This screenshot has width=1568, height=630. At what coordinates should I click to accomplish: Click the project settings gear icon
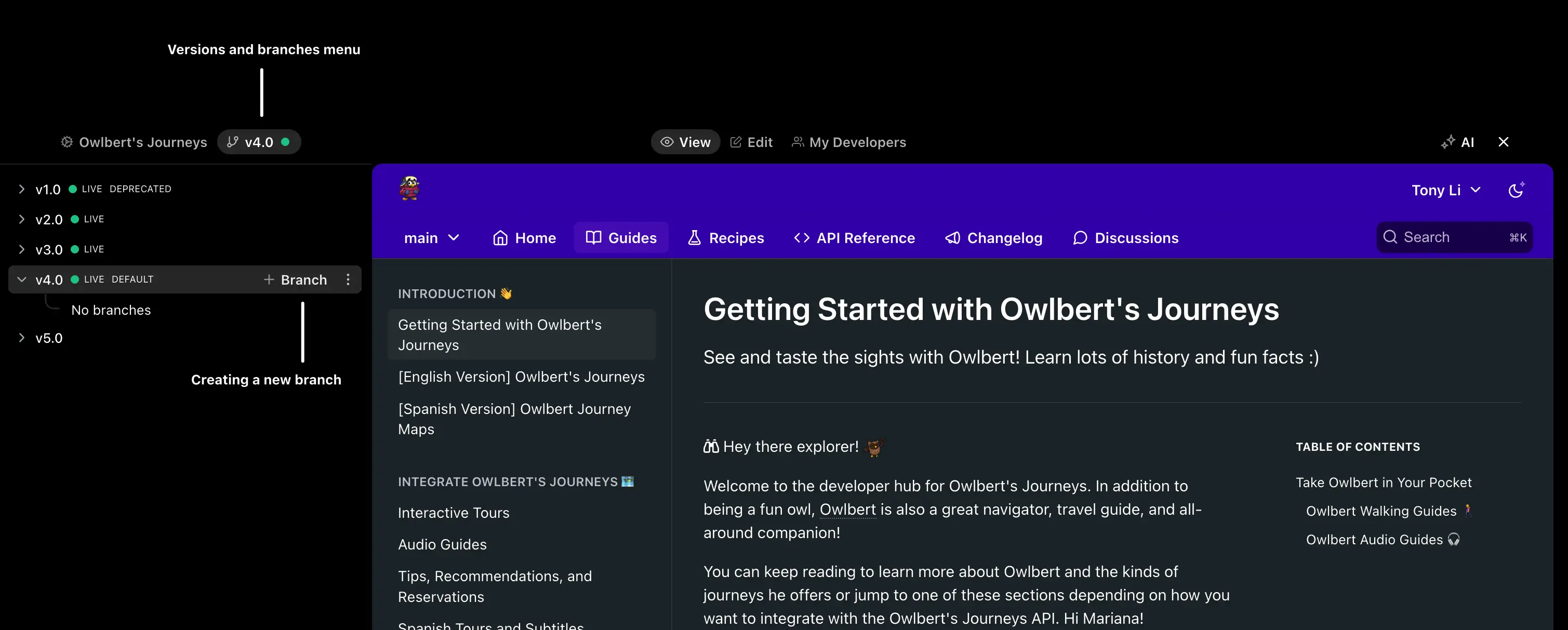pyautogui.click(x=67, y=142)
